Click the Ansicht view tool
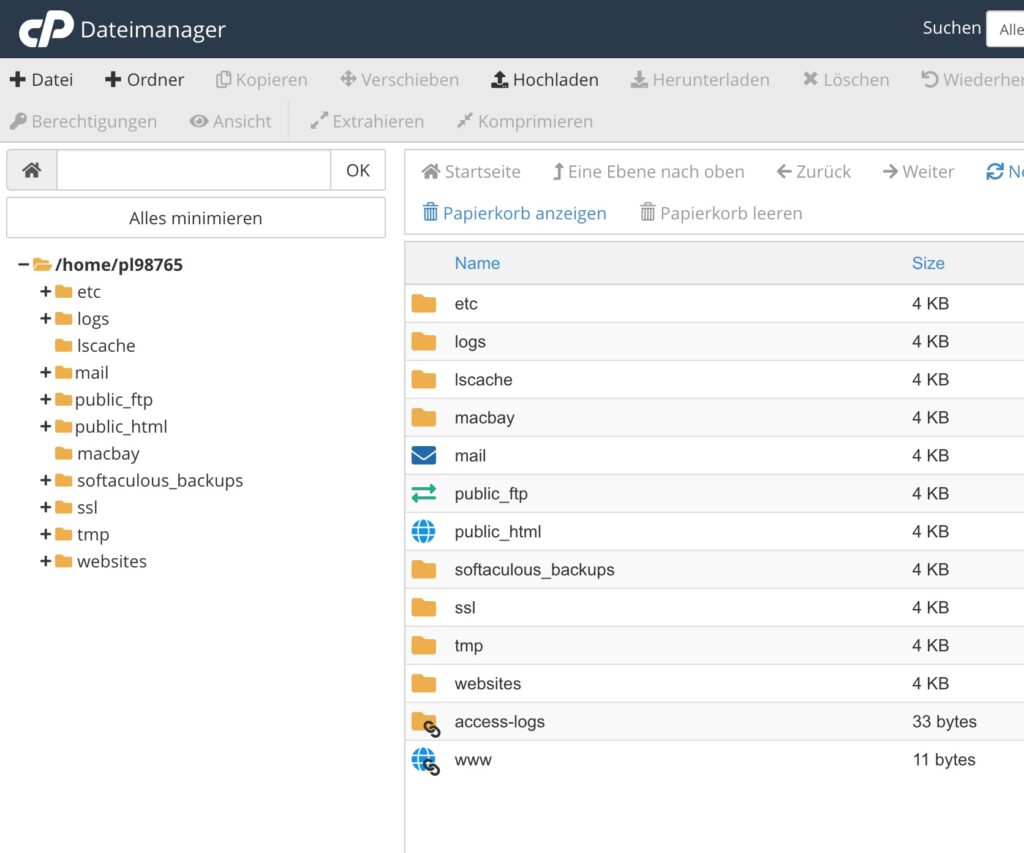This screenshot has height=853, width=1024. 231,121
